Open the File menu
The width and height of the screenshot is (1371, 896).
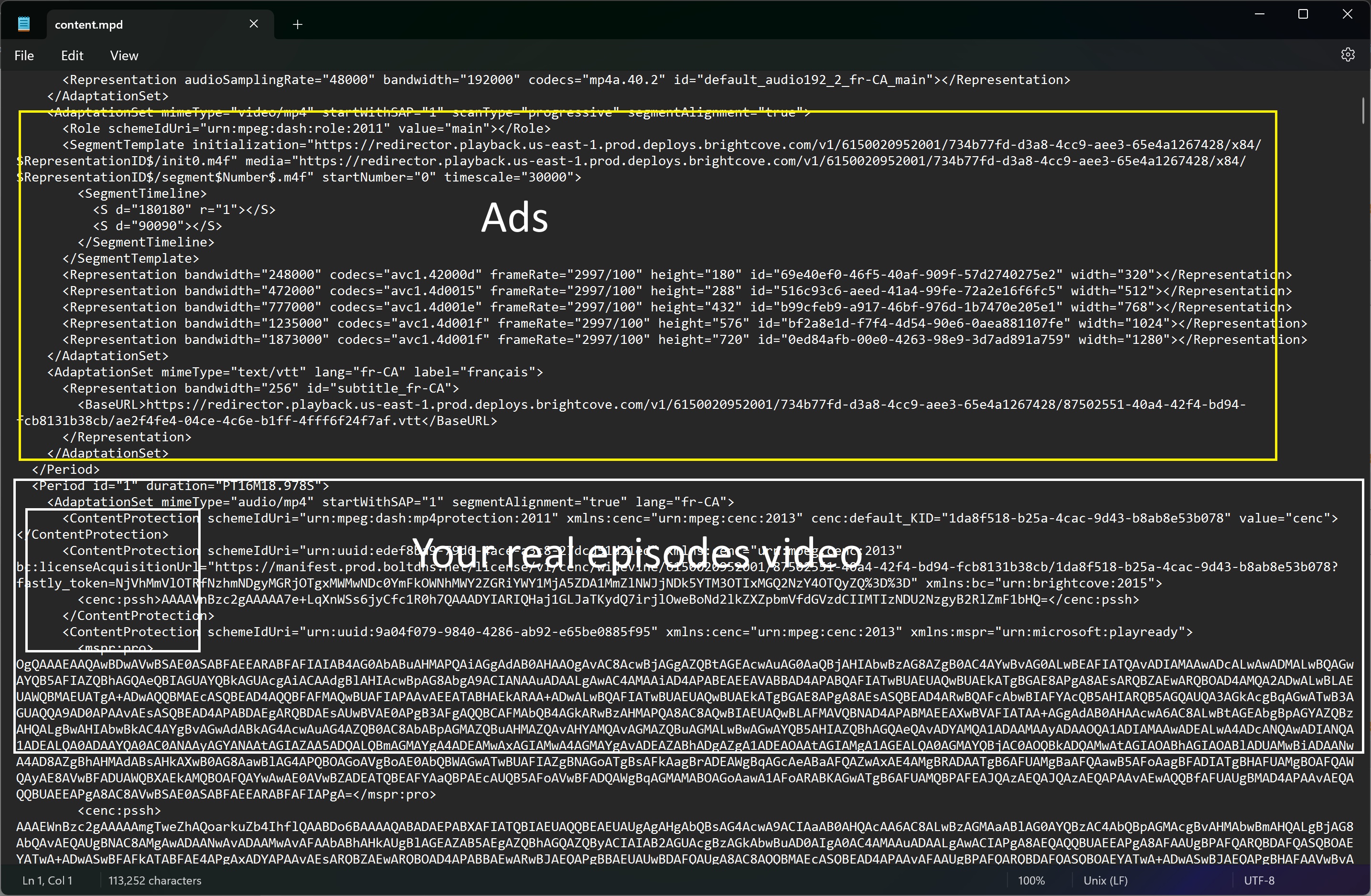(x=24, y=56)
